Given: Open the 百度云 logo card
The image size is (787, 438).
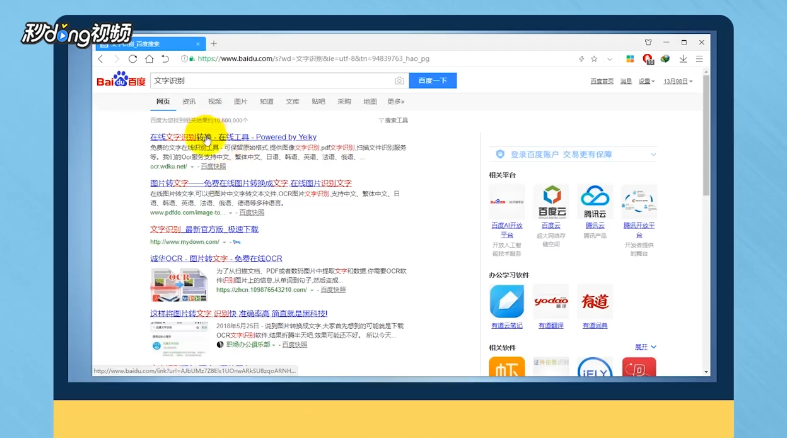Looking at the screenshot, I should [552, 201].
